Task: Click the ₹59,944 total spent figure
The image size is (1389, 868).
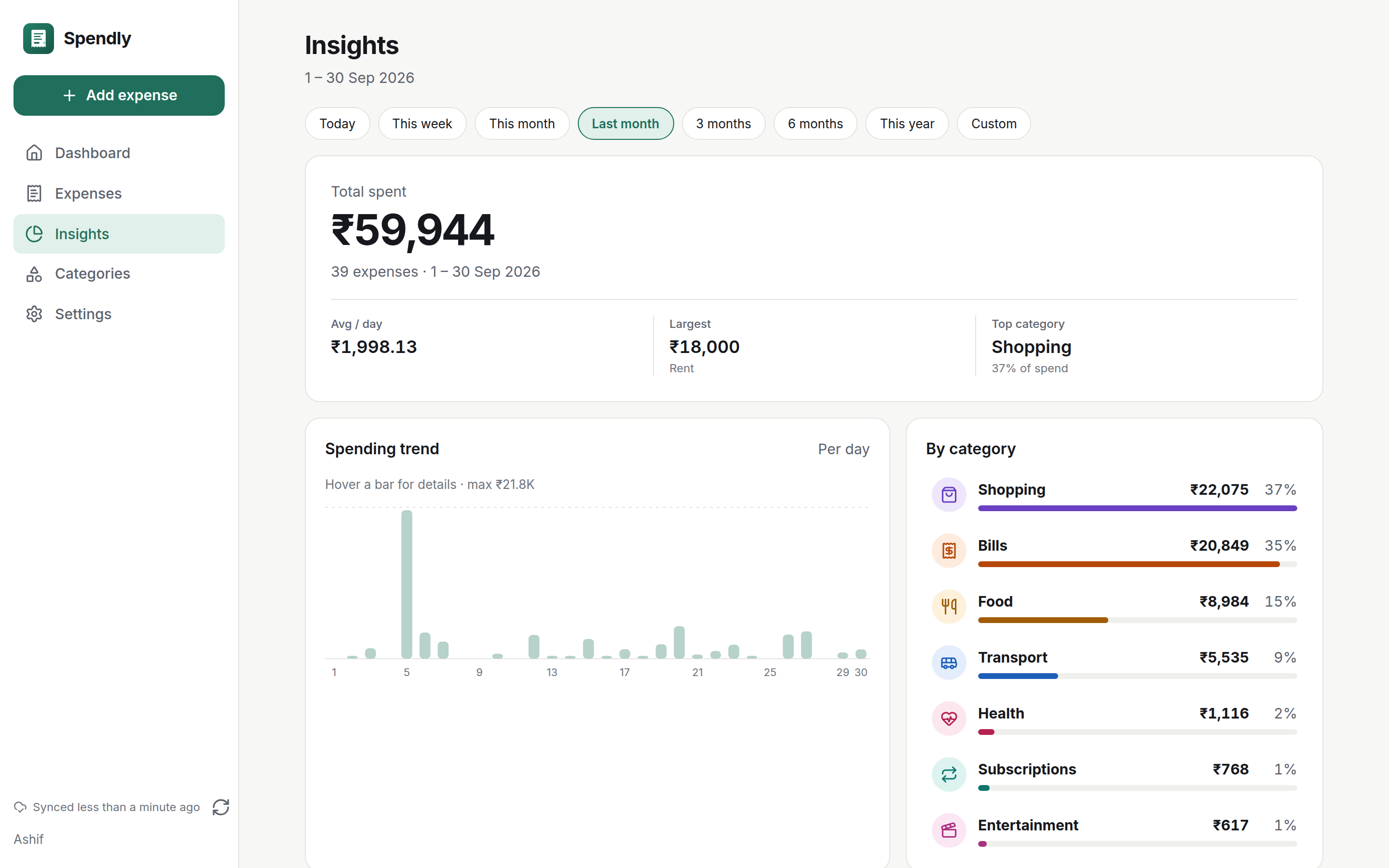Action: coord(413,230)
